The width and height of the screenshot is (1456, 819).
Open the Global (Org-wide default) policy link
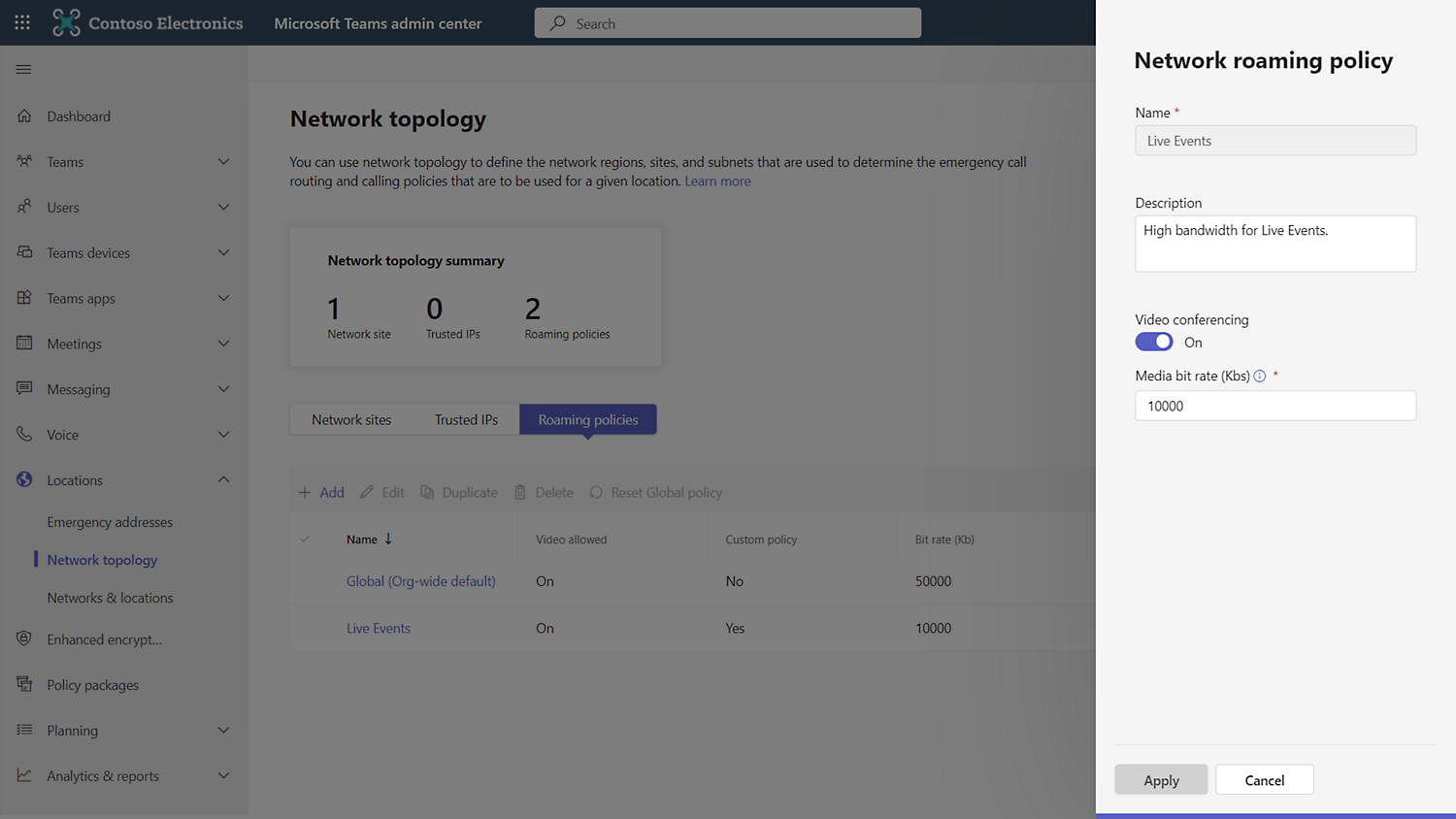point(421,581)
